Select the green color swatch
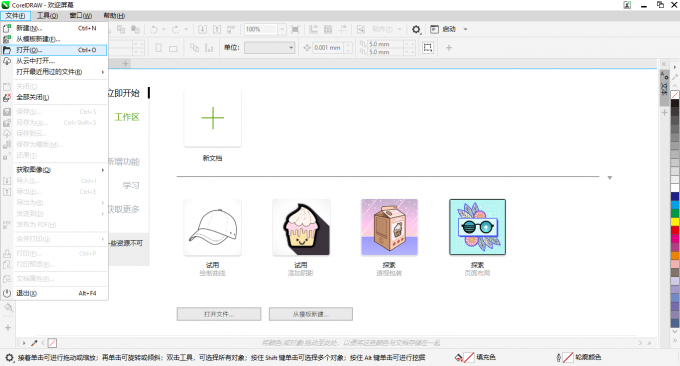The height and width of the screenshot is (366, 680). click(675, 213)
